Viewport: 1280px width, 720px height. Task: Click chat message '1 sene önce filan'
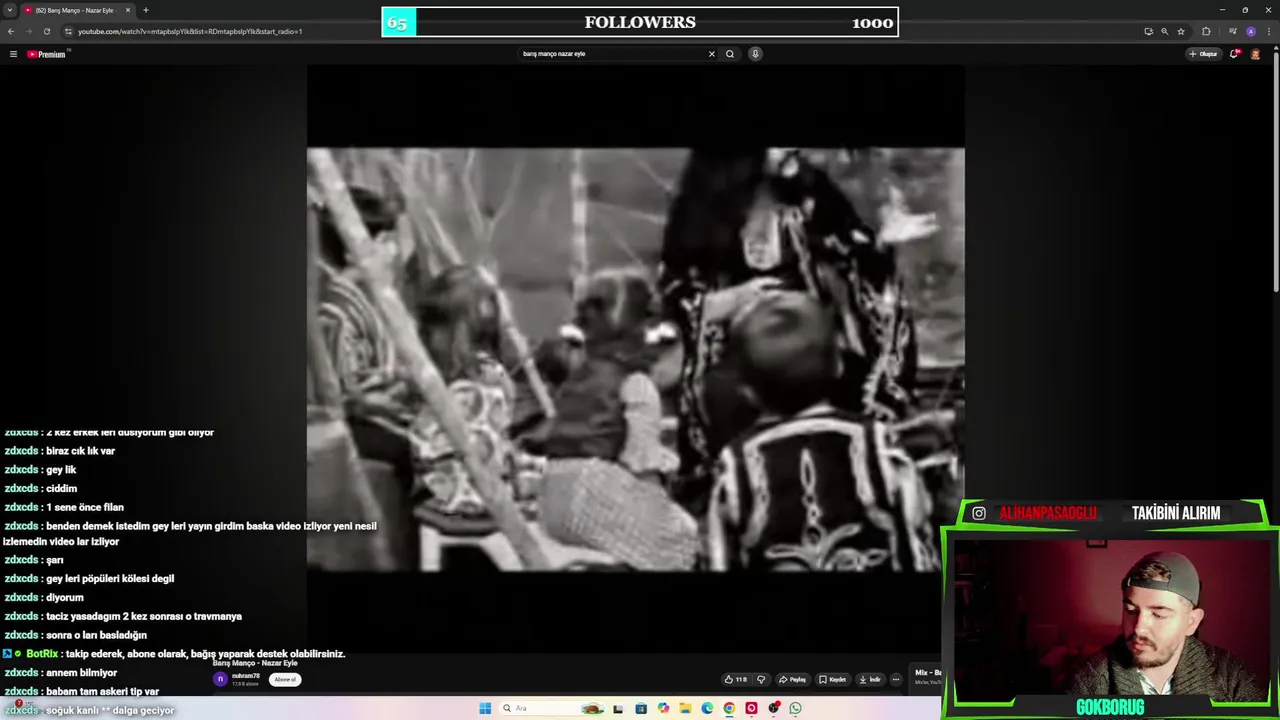point(64,507)
